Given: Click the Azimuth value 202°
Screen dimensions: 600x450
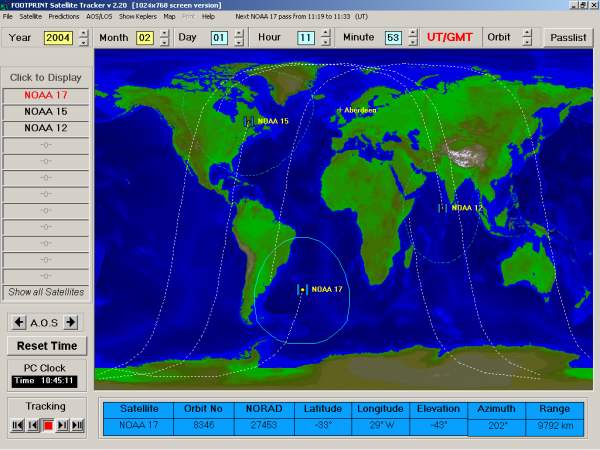Looking at the screenshot, I should pos(497,426).
